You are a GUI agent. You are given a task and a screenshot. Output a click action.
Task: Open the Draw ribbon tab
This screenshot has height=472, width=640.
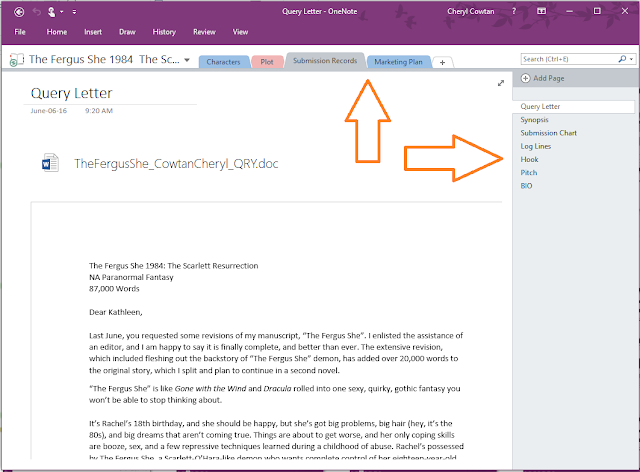tap(127, 32)
